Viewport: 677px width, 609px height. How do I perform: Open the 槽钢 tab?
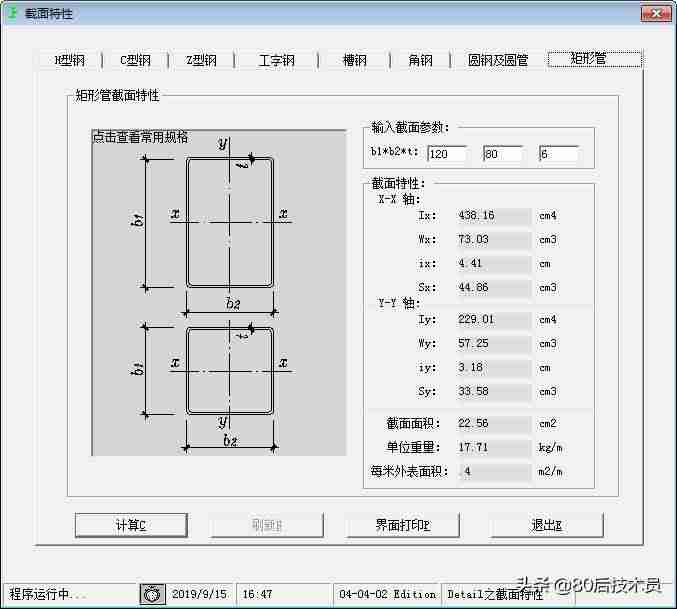click(354, 60)
